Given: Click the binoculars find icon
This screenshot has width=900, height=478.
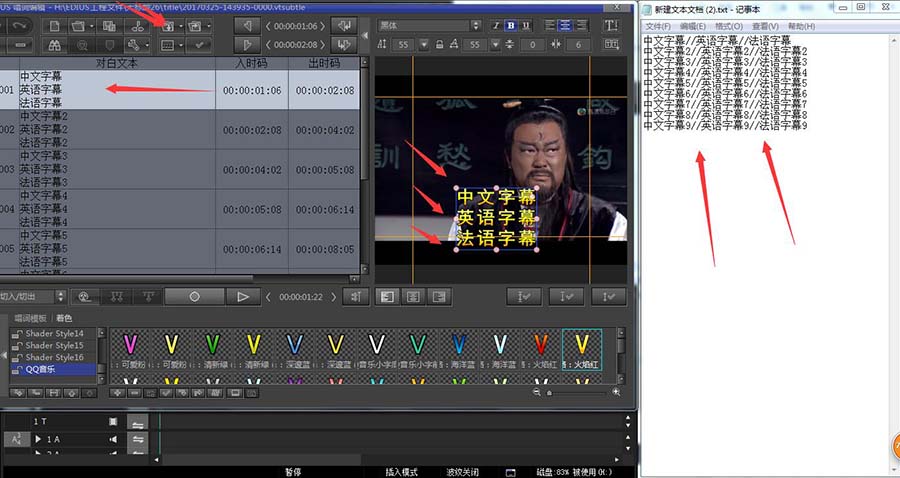Looking at the screenshot, I should click(55, 45).
